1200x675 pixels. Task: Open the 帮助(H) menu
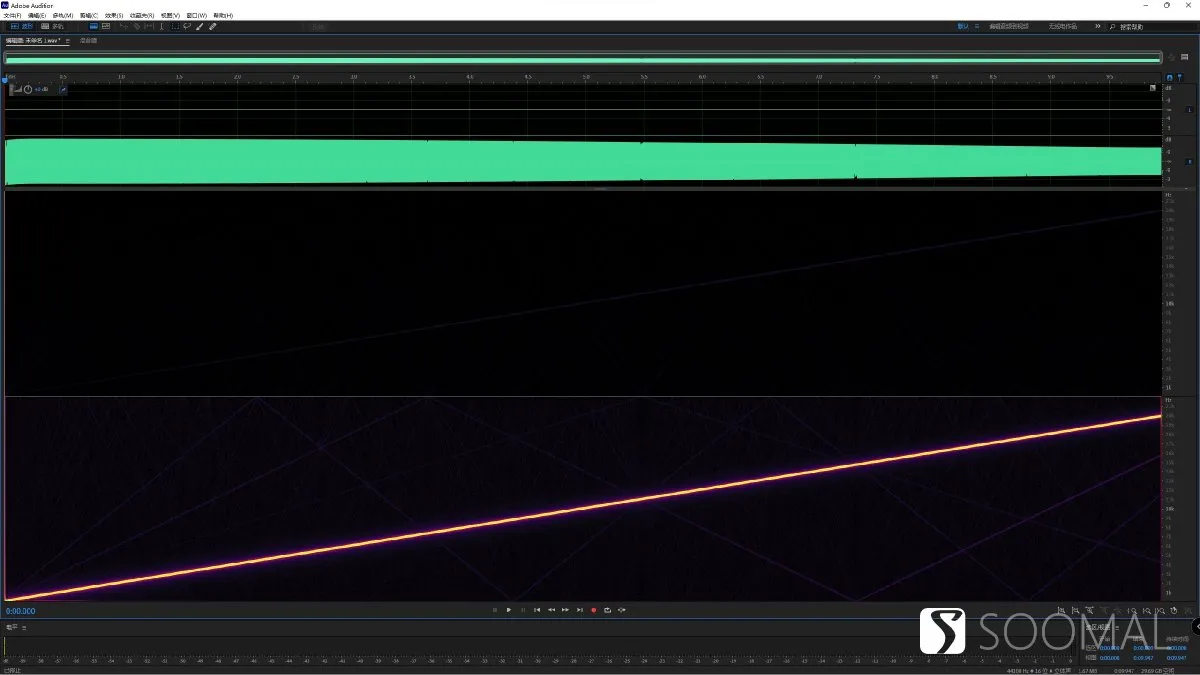[x=223, y=16]
